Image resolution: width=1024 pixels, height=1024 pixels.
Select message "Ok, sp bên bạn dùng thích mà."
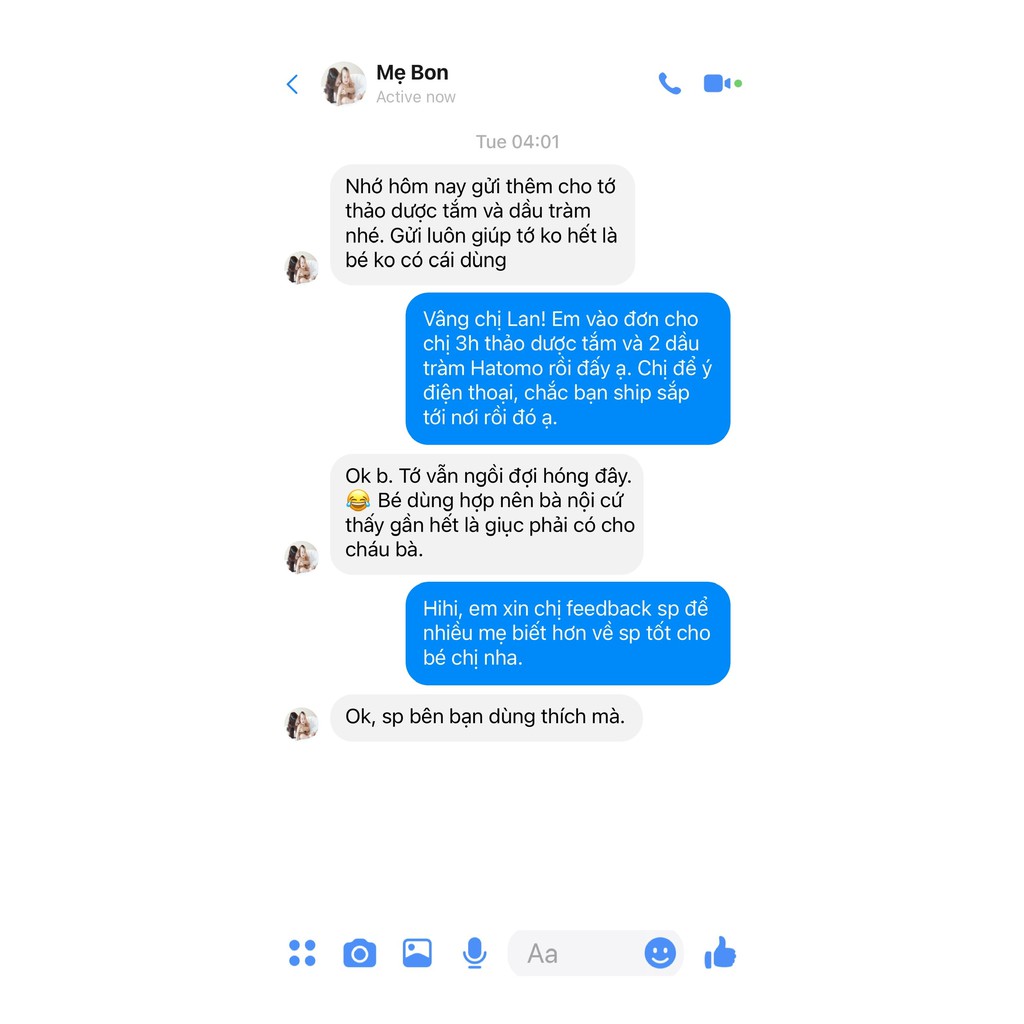tap(486, 718)
